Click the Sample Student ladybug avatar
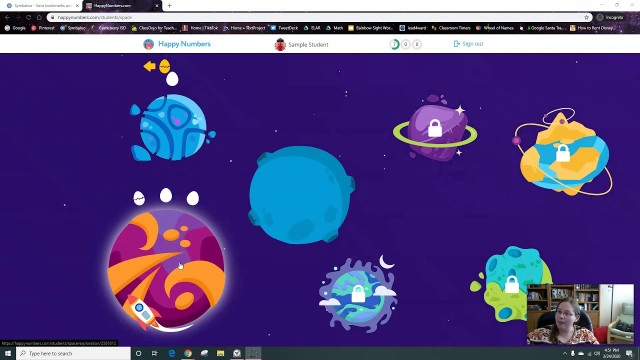 tap(280, 44)
